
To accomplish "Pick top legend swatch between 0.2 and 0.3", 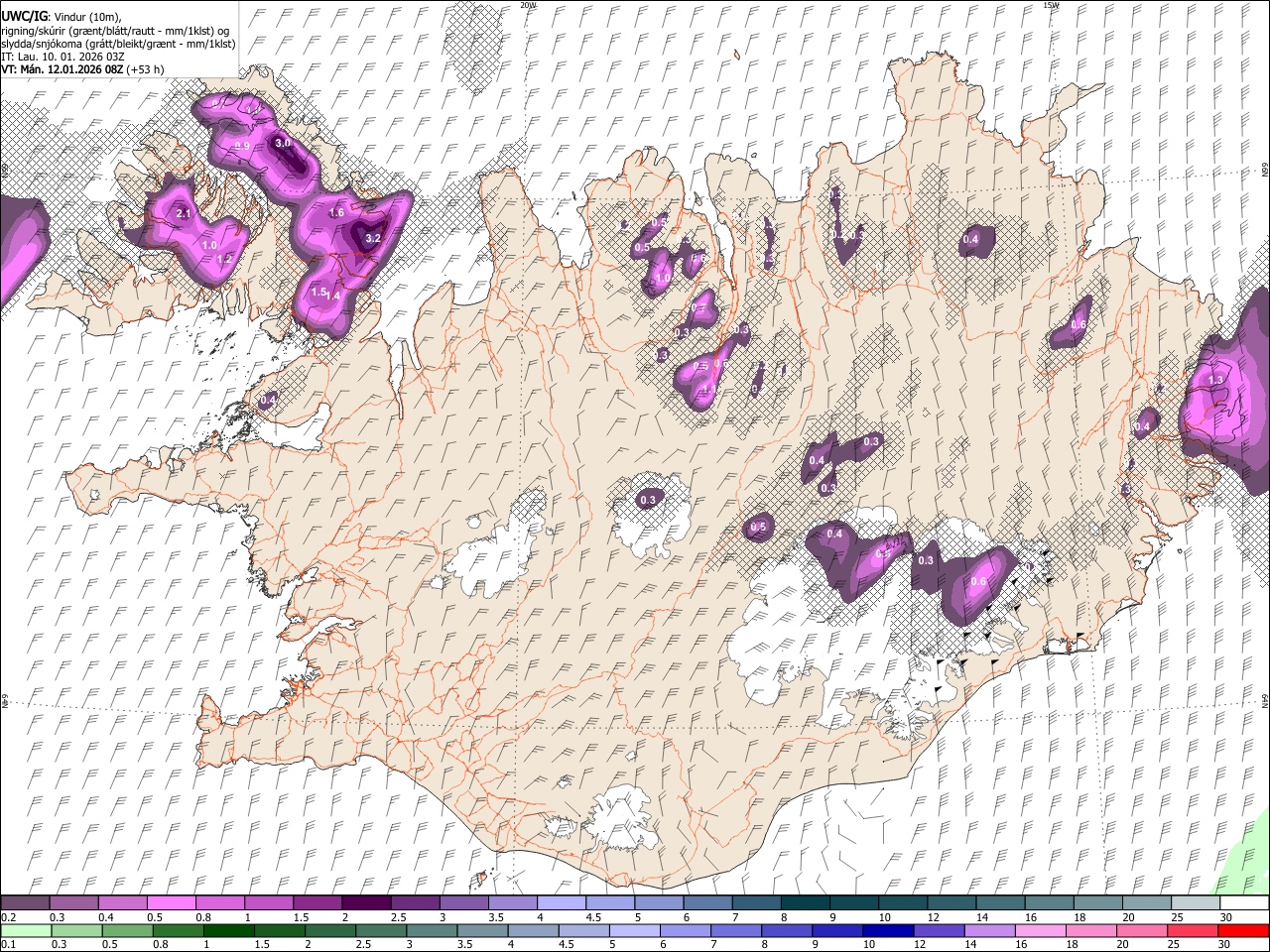I will pos(26,903).
